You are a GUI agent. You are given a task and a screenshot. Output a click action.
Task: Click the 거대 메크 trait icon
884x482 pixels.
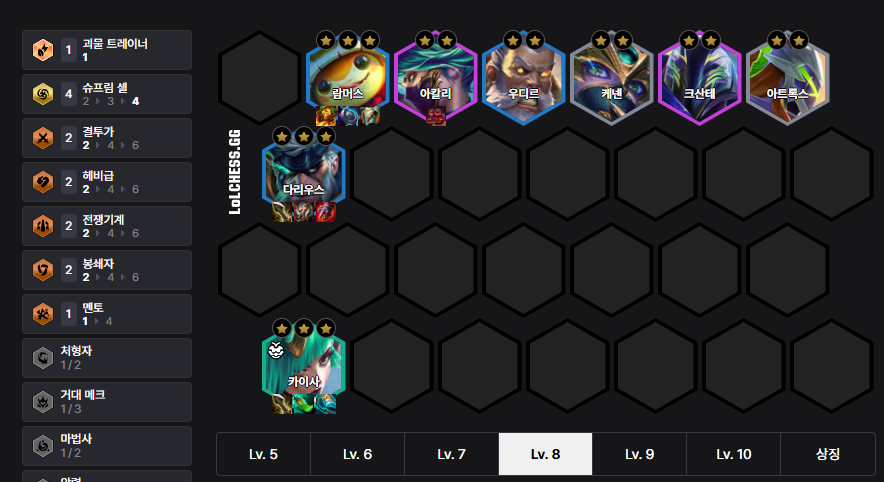tap(43, 402)
